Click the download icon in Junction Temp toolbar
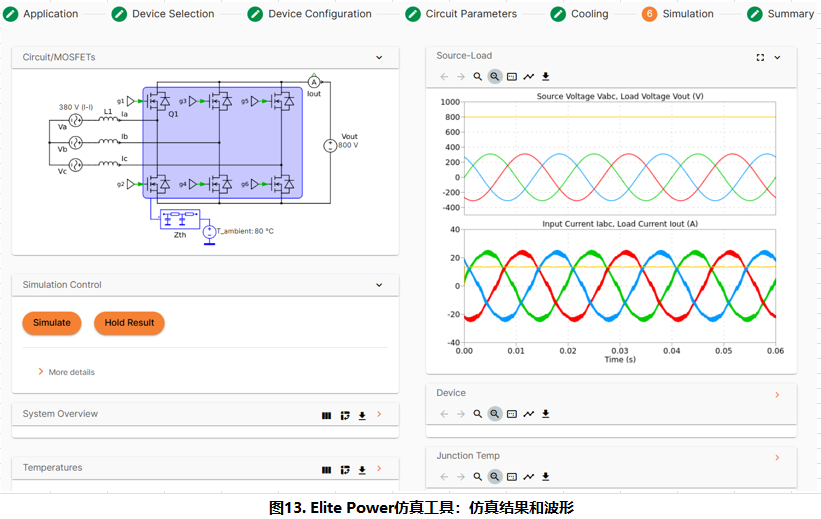 point(546,477)
